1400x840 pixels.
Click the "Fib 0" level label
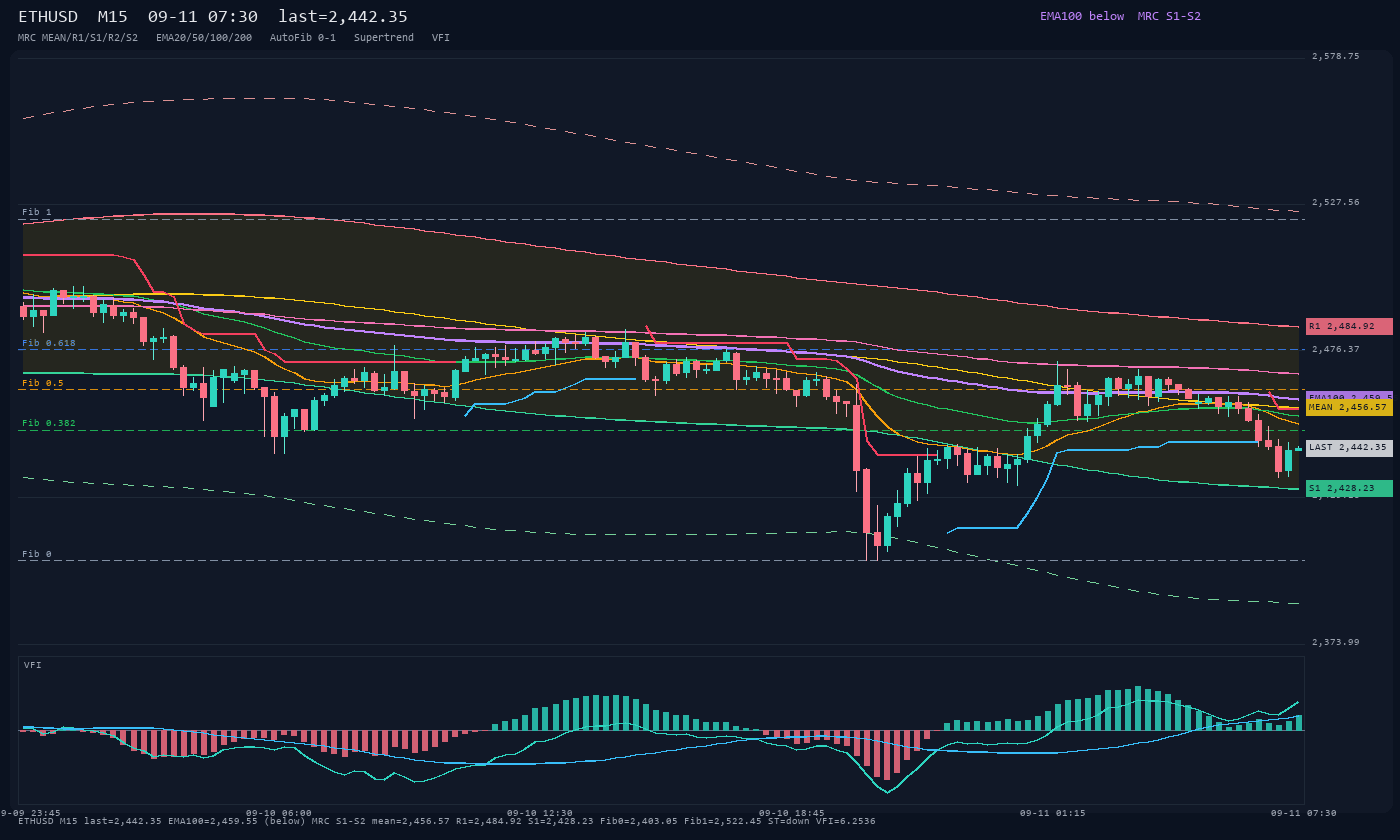[x=37, y=554]
